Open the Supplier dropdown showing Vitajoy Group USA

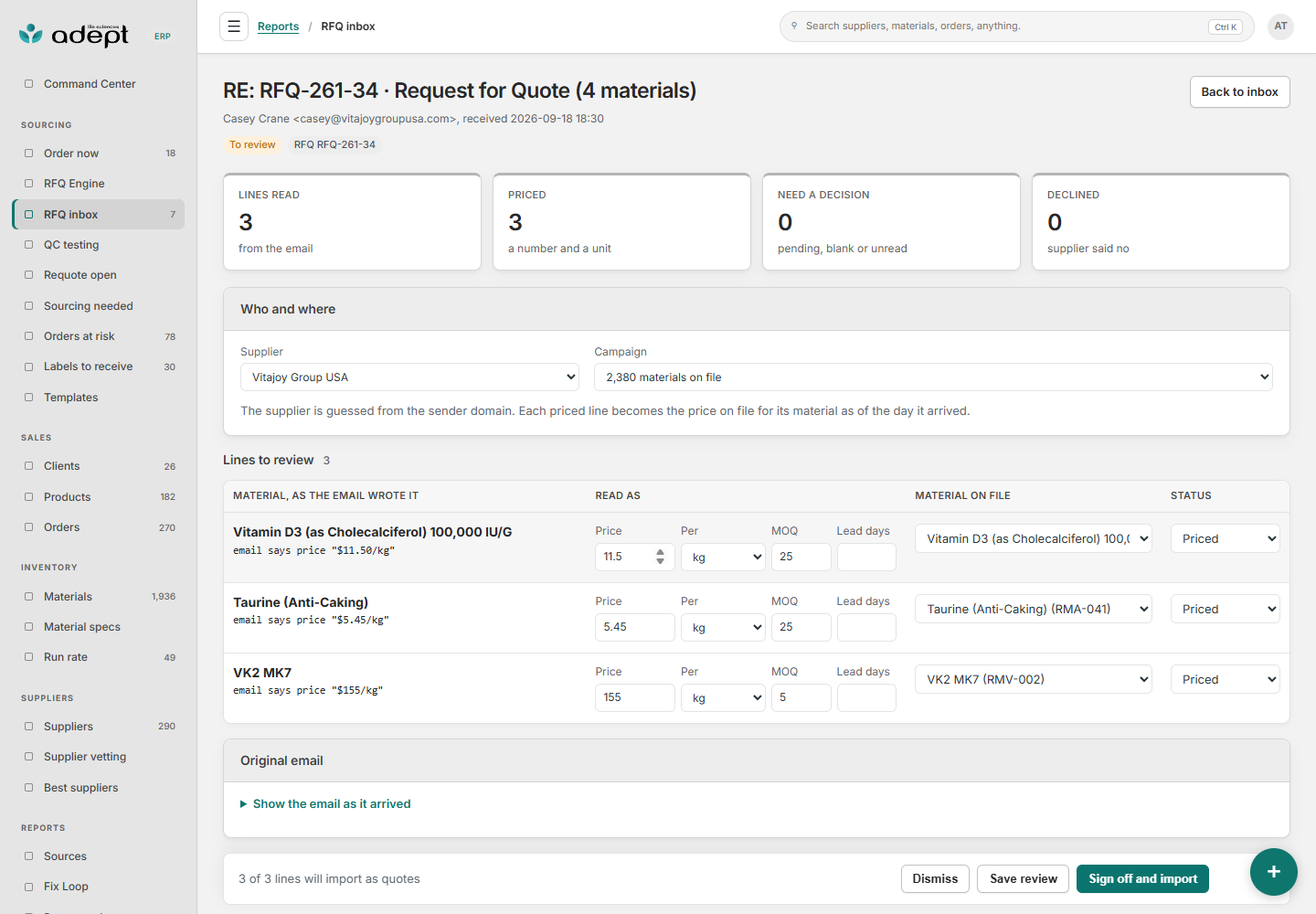(x=410, y=377)
